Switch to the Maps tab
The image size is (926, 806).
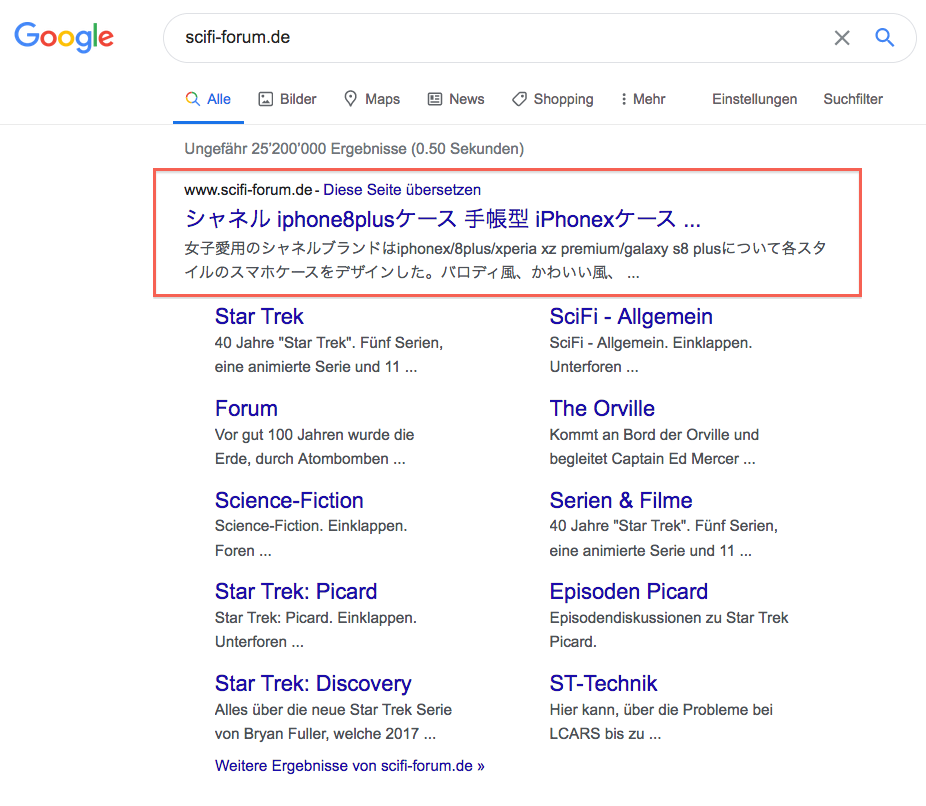click(371, 99)
